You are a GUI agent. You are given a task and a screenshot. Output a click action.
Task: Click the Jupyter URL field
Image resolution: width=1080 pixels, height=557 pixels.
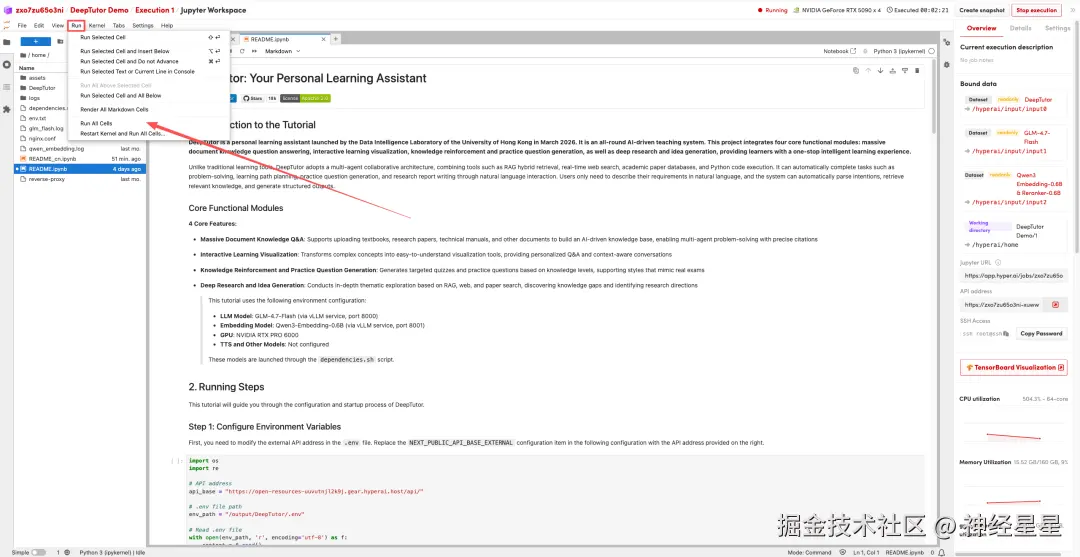pos(1013,276)
